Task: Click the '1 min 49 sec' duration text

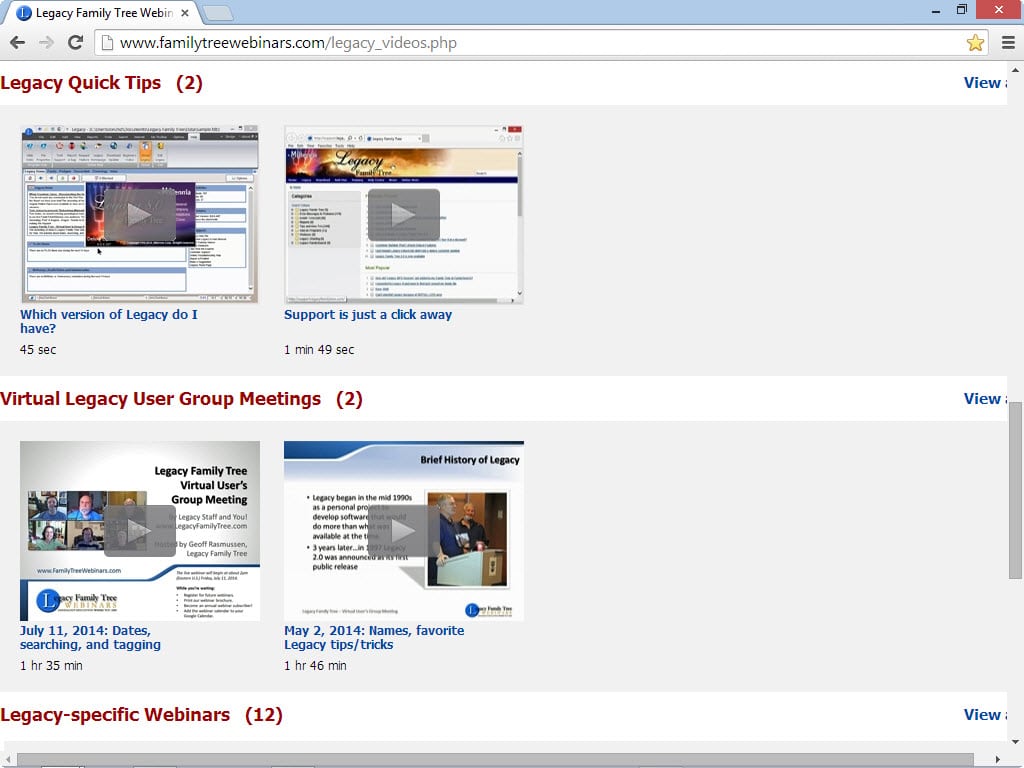Action: click(319, 350)
